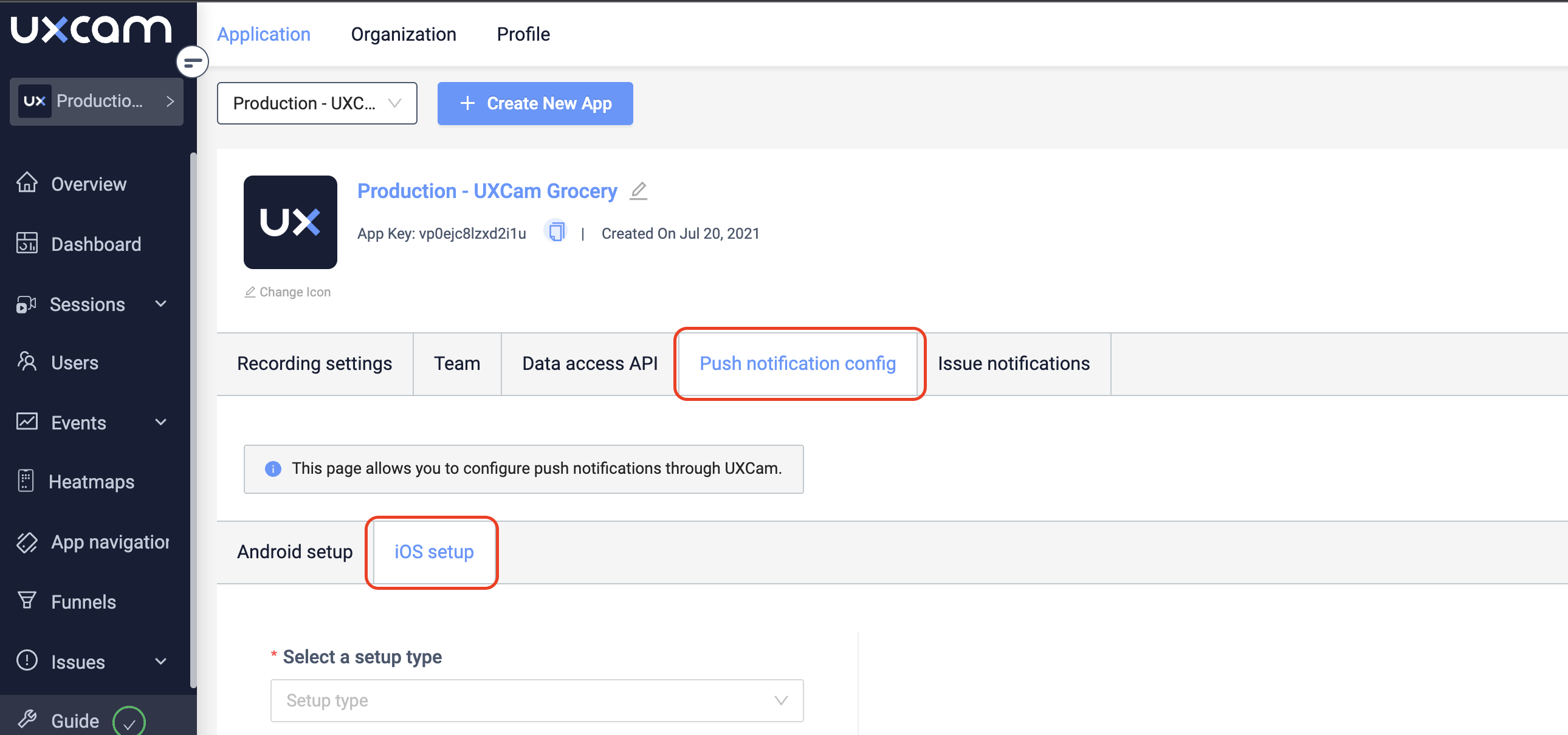
Task: Open the Setup type dropdown
Action: [x=536, y=701]
